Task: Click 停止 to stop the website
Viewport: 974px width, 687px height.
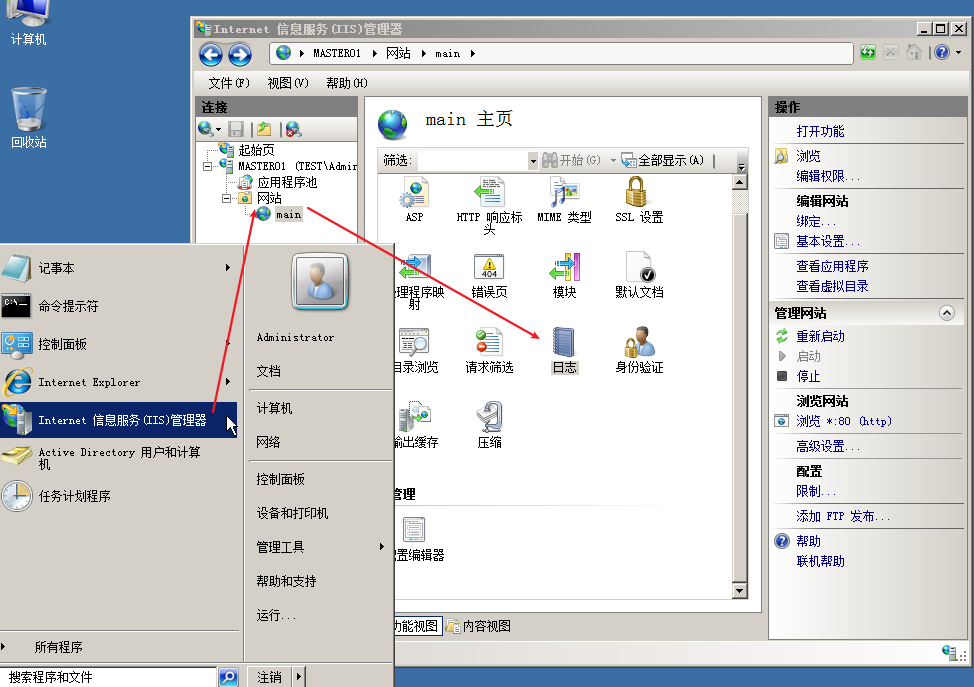Action: point(808,376)
